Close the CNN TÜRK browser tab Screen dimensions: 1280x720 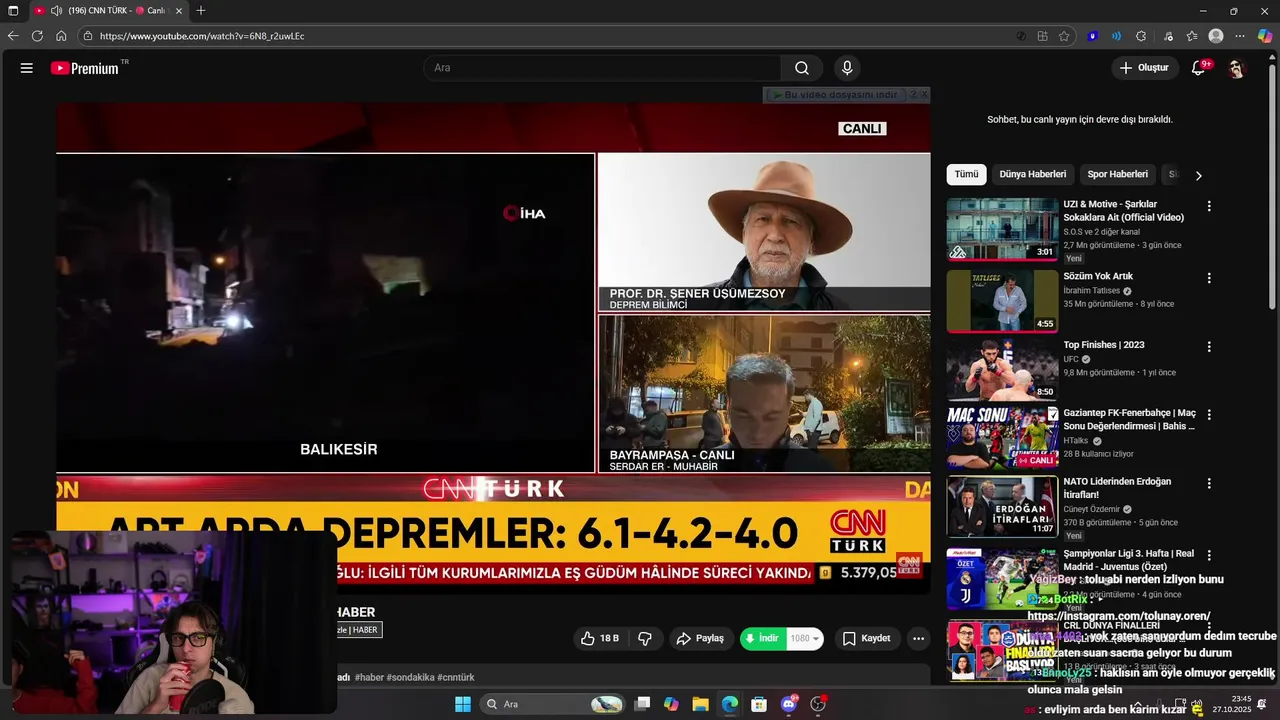coord(179,10)
